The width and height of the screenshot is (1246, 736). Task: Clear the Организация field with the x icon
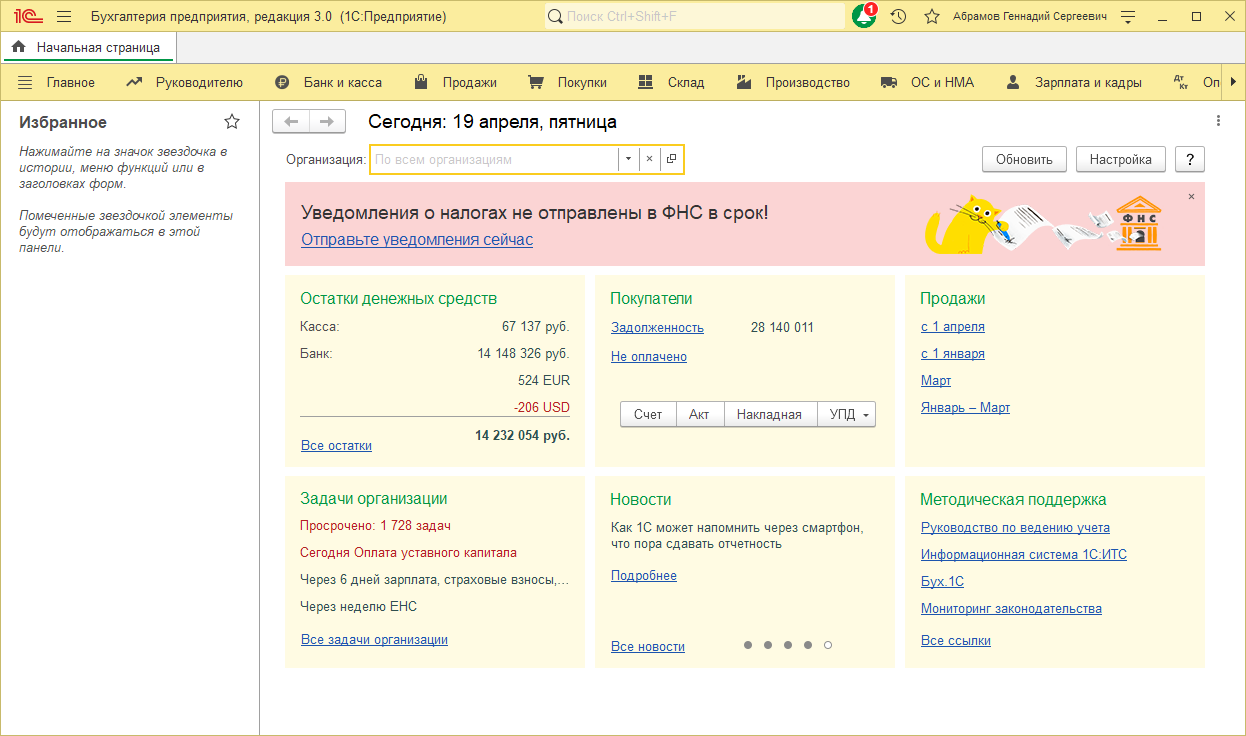coord(649,159)
